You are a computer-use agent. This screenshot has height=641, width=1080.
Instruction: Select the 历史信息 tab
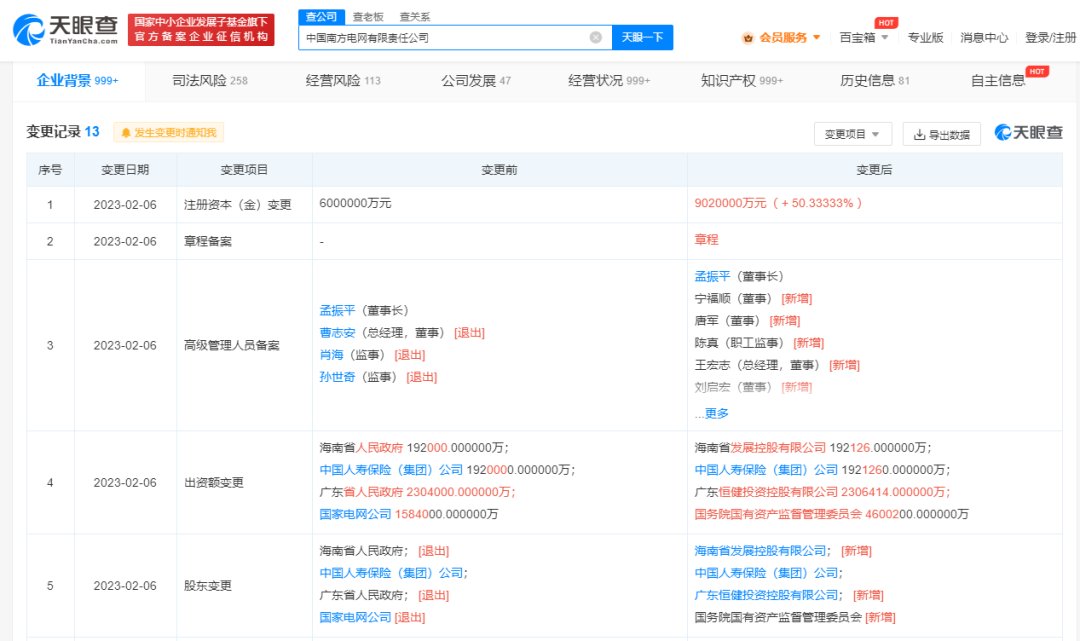click(x=875, y=81)
